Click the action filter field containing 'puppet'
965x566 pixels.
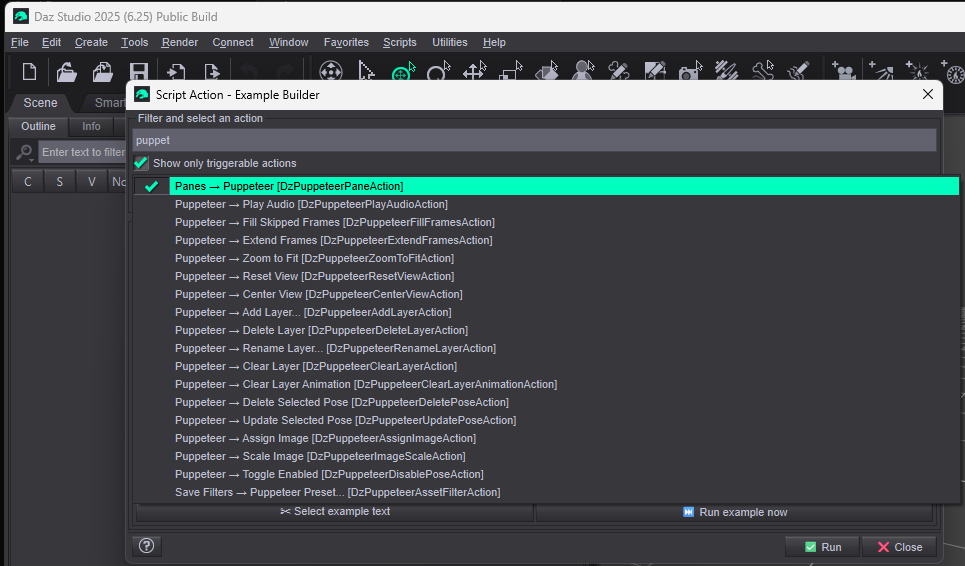534,140
